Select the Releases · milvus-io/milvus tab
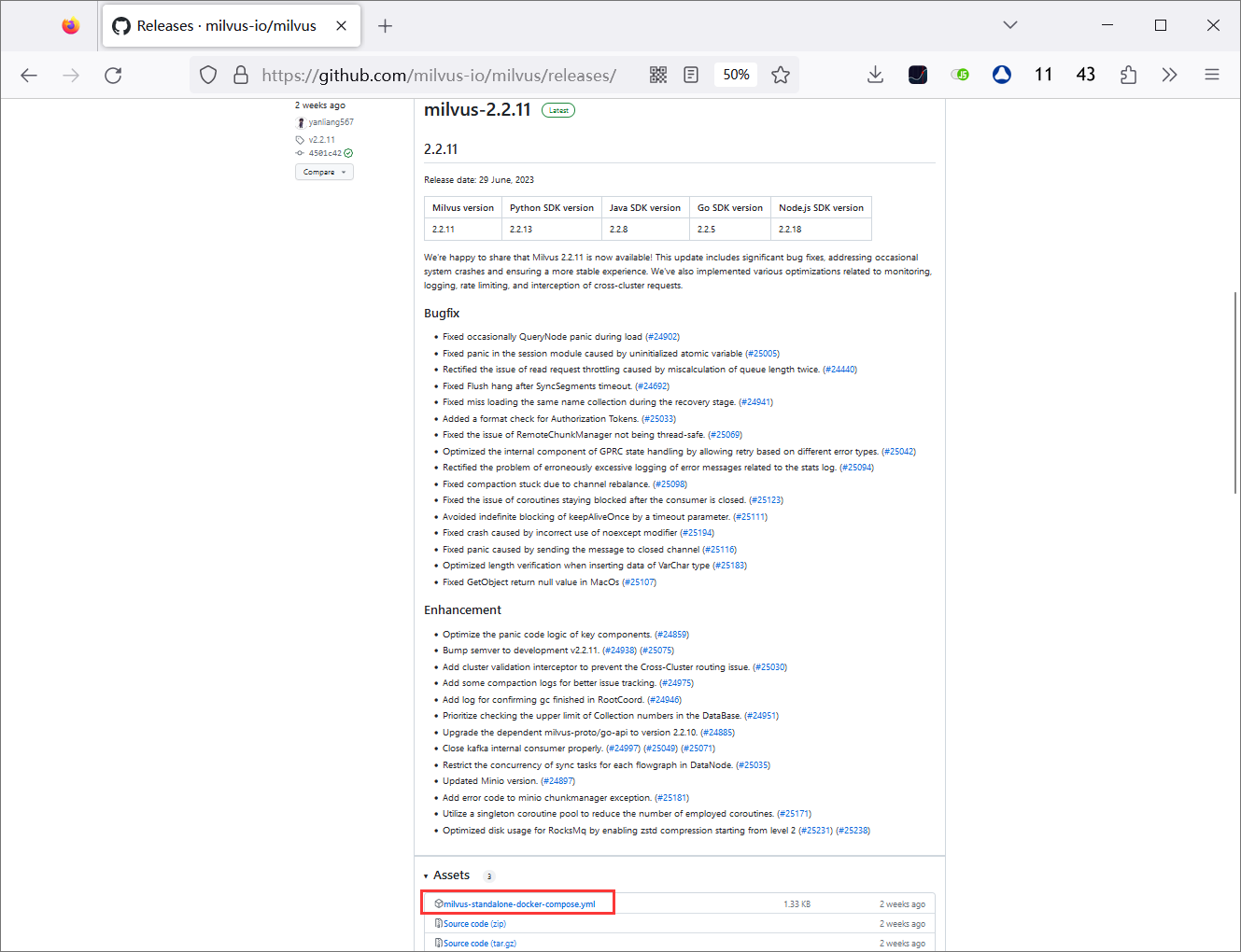Image resolution: width=1241 pixels, height=952 pixels. (232, 26)
